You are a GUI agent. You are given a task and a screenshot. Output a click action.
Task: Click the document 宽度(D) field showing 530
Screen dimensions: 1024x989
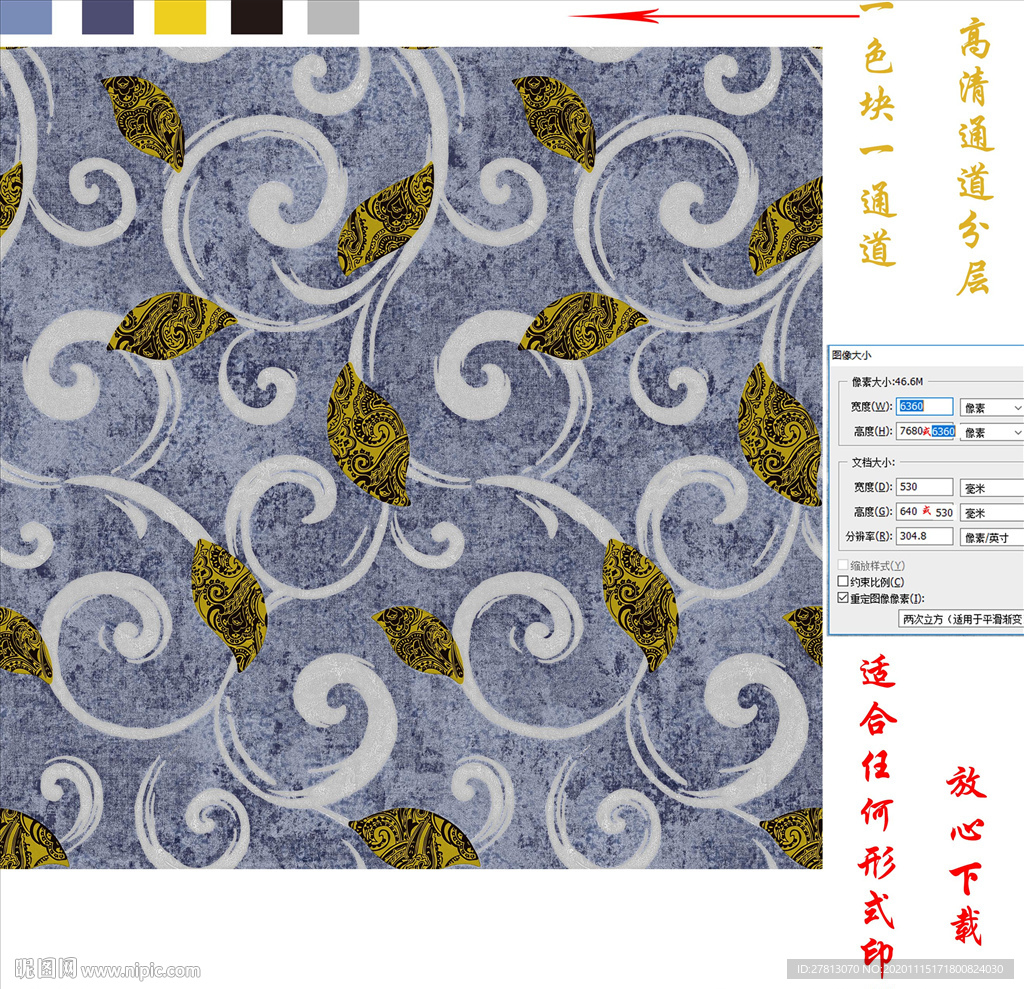(x=924, y=487)
